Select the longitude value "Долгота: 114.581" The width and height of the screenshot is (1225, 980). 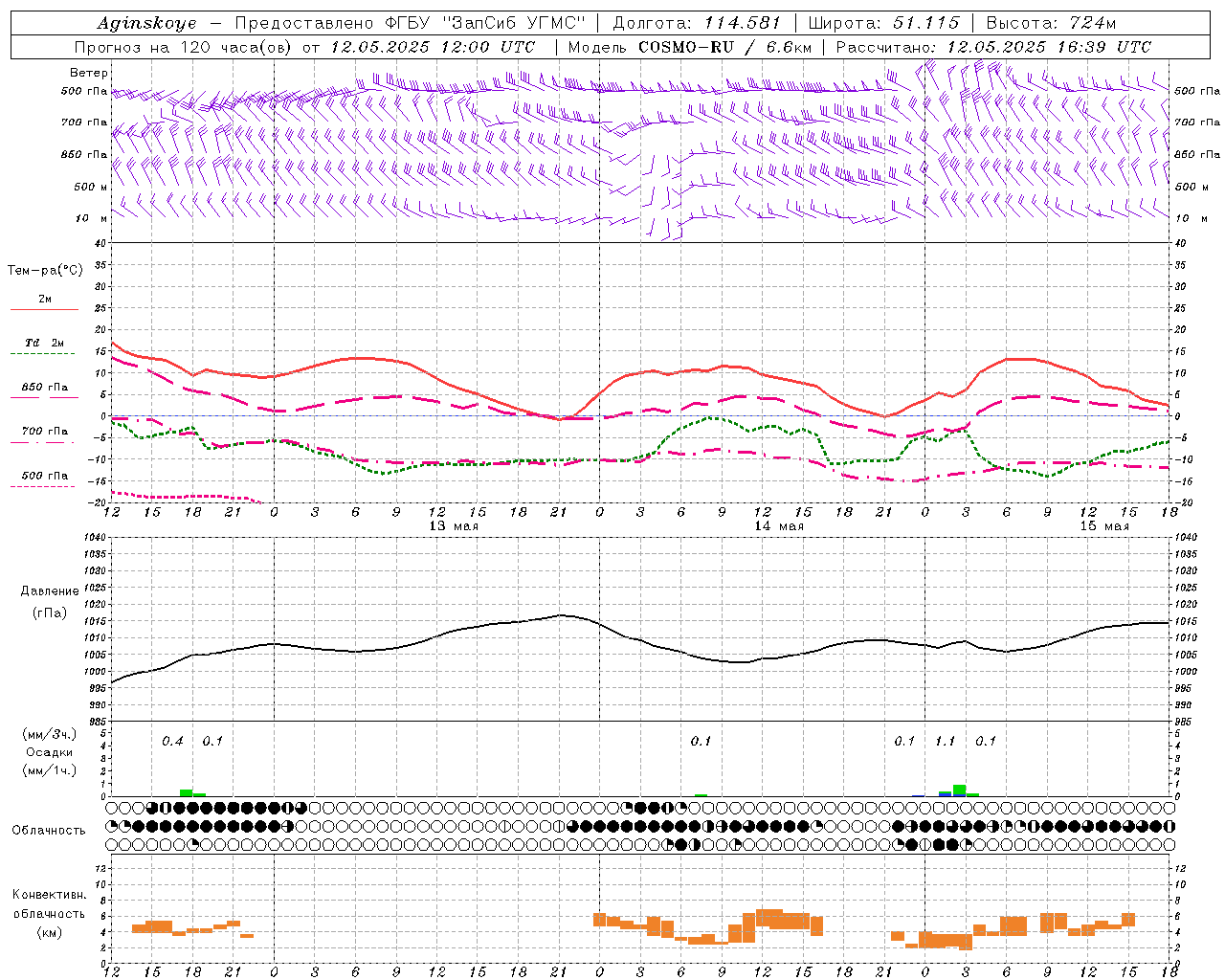(697, 23)
